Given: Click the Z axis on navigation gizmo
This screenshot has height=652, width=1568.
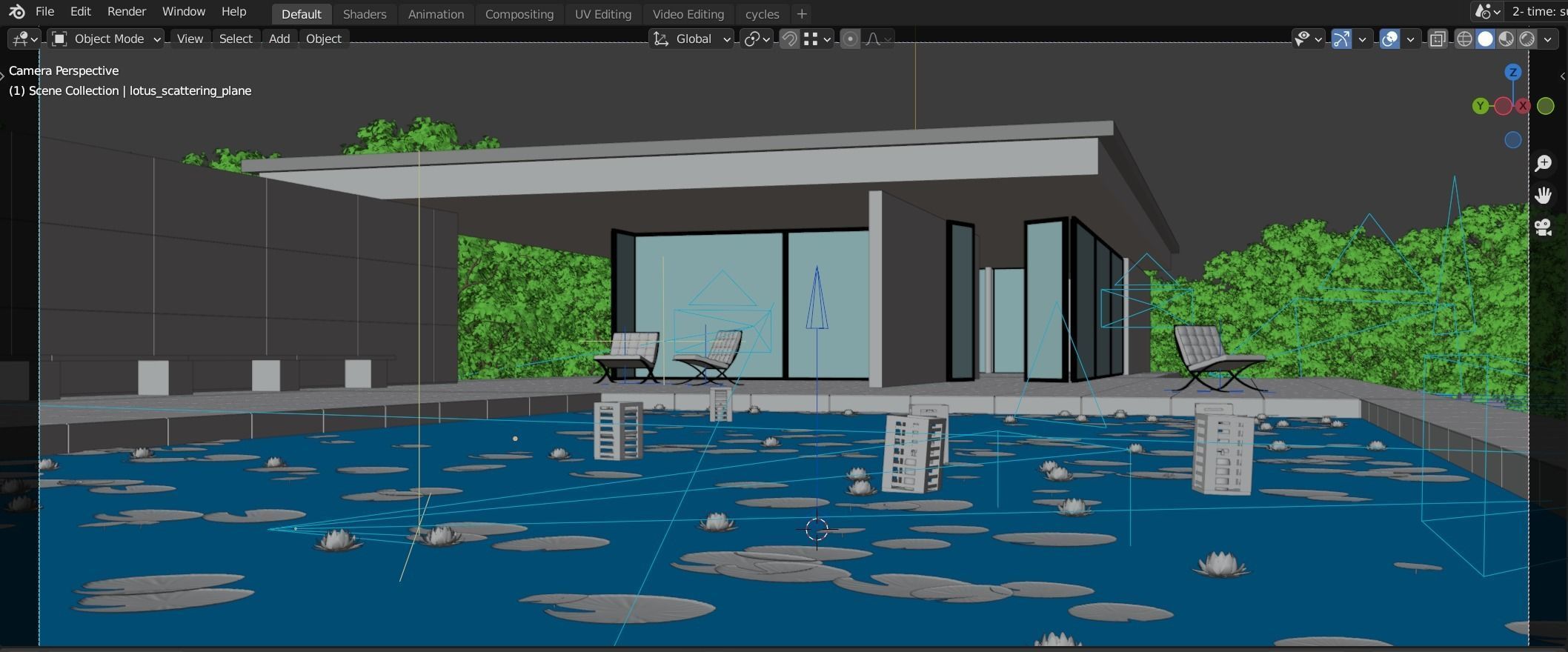Looking at the screenshot, I should pos(1513,72).
